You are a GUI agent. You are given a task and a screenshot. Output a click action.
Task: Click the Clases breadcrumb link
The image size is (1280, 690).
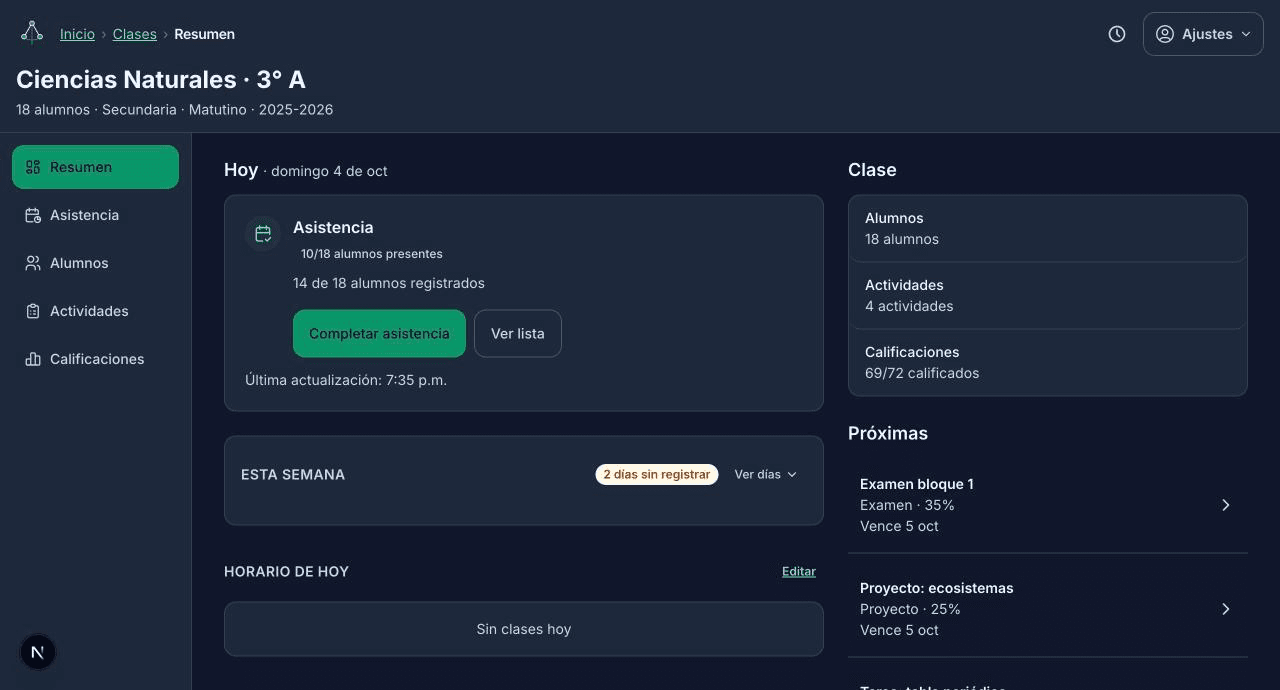tap(135, 34)
